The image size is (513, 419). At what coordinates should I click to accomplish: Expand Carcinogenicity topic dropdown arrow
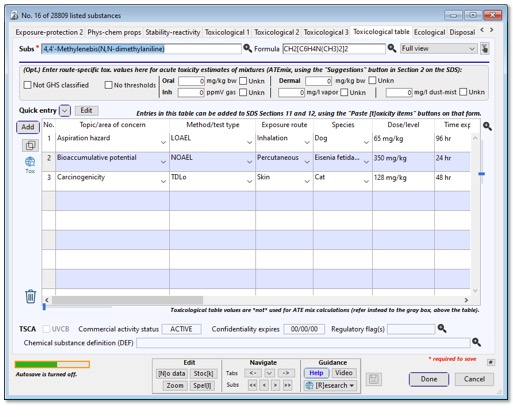(163, 181)
